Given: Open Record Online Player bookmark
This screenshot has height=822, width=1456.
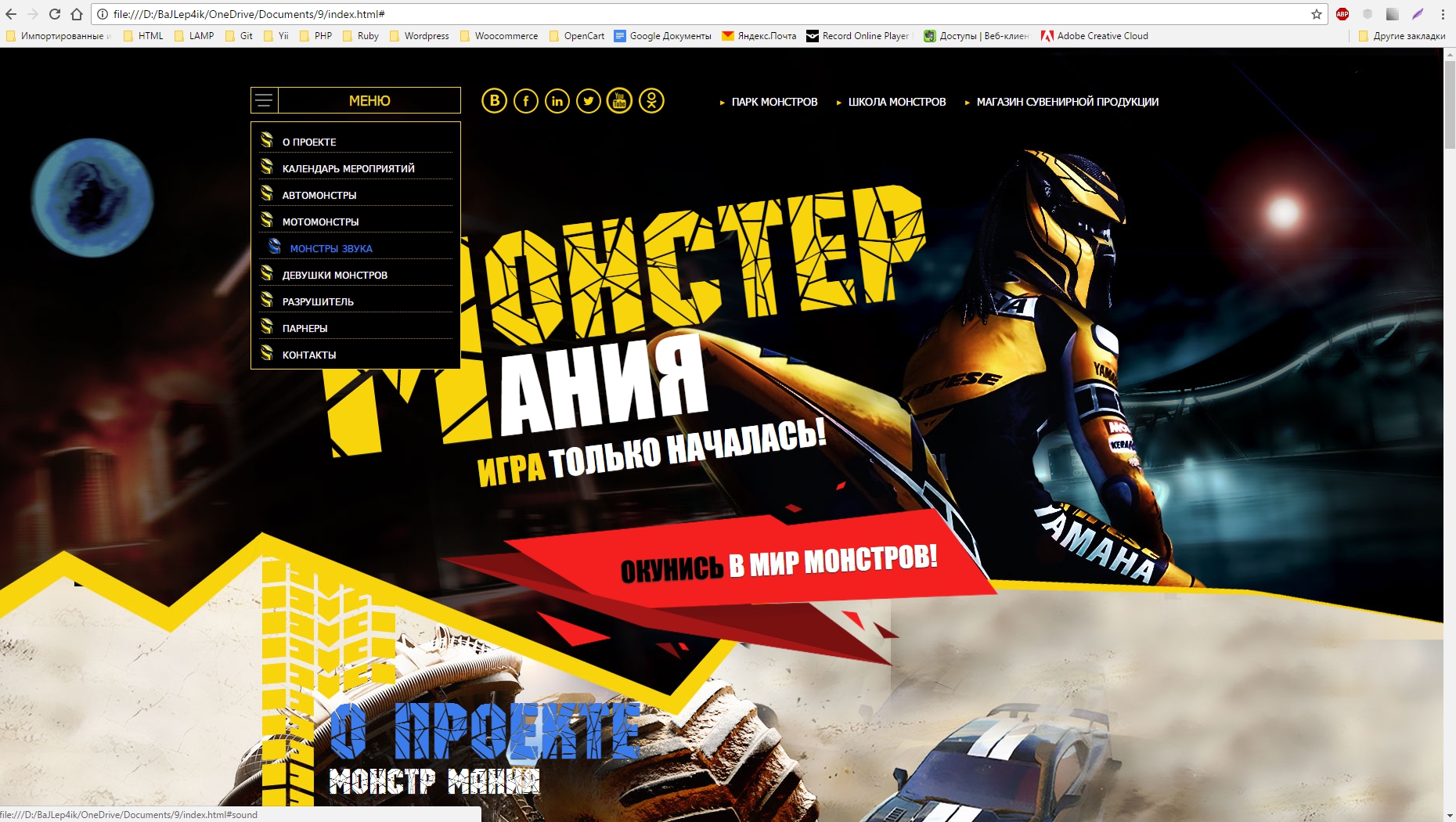Looking at the screenshot, I should pyautogui.click(x=860, y=36).
